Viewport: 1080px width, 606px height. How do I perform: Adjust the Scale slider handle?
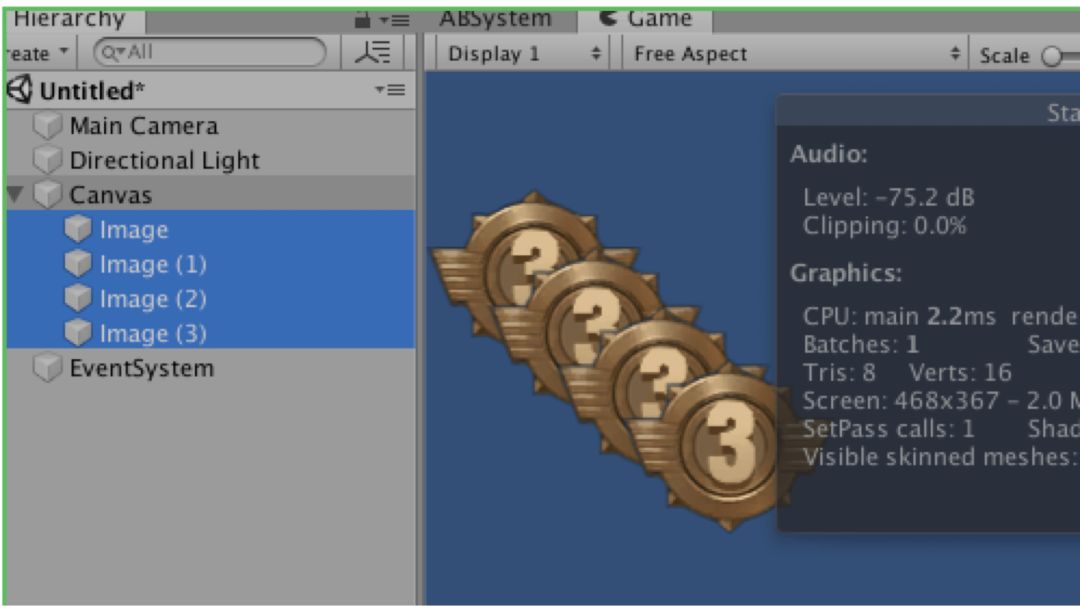click(1052, 56)
